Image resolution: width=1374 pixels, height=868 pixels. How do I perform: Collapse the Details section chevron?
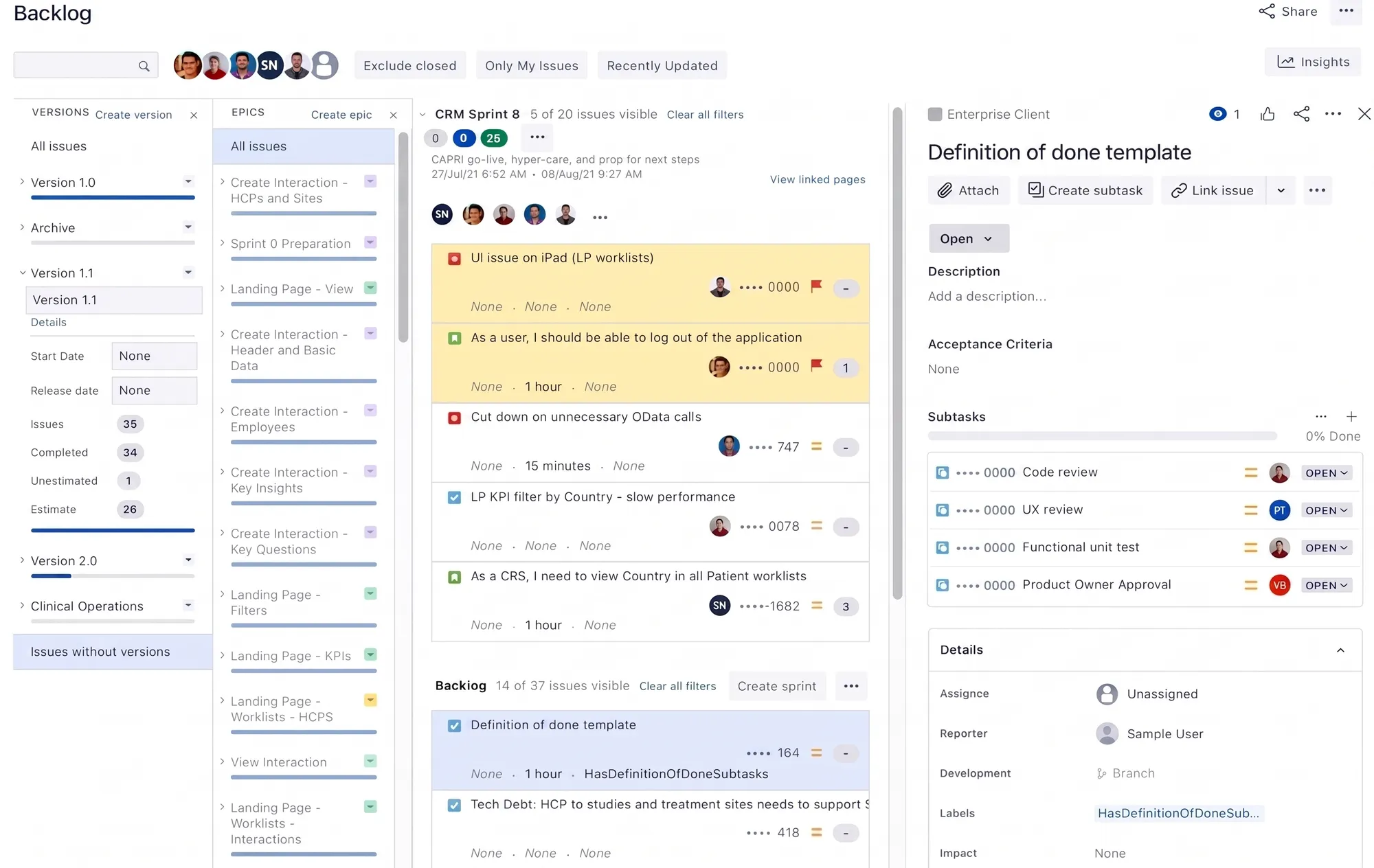pos(1340,650)
